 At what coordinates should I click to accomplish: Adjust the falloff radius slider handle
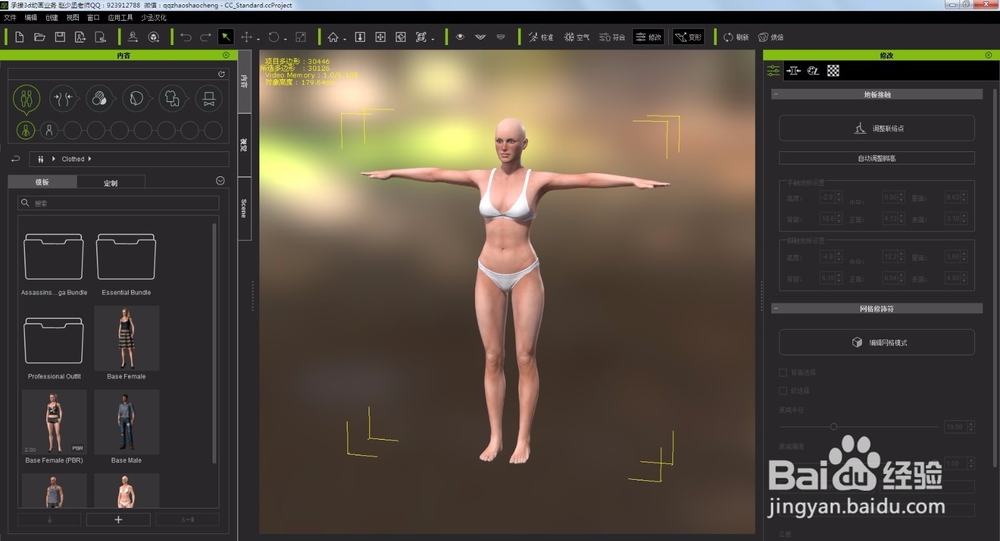tap(833, 426)
